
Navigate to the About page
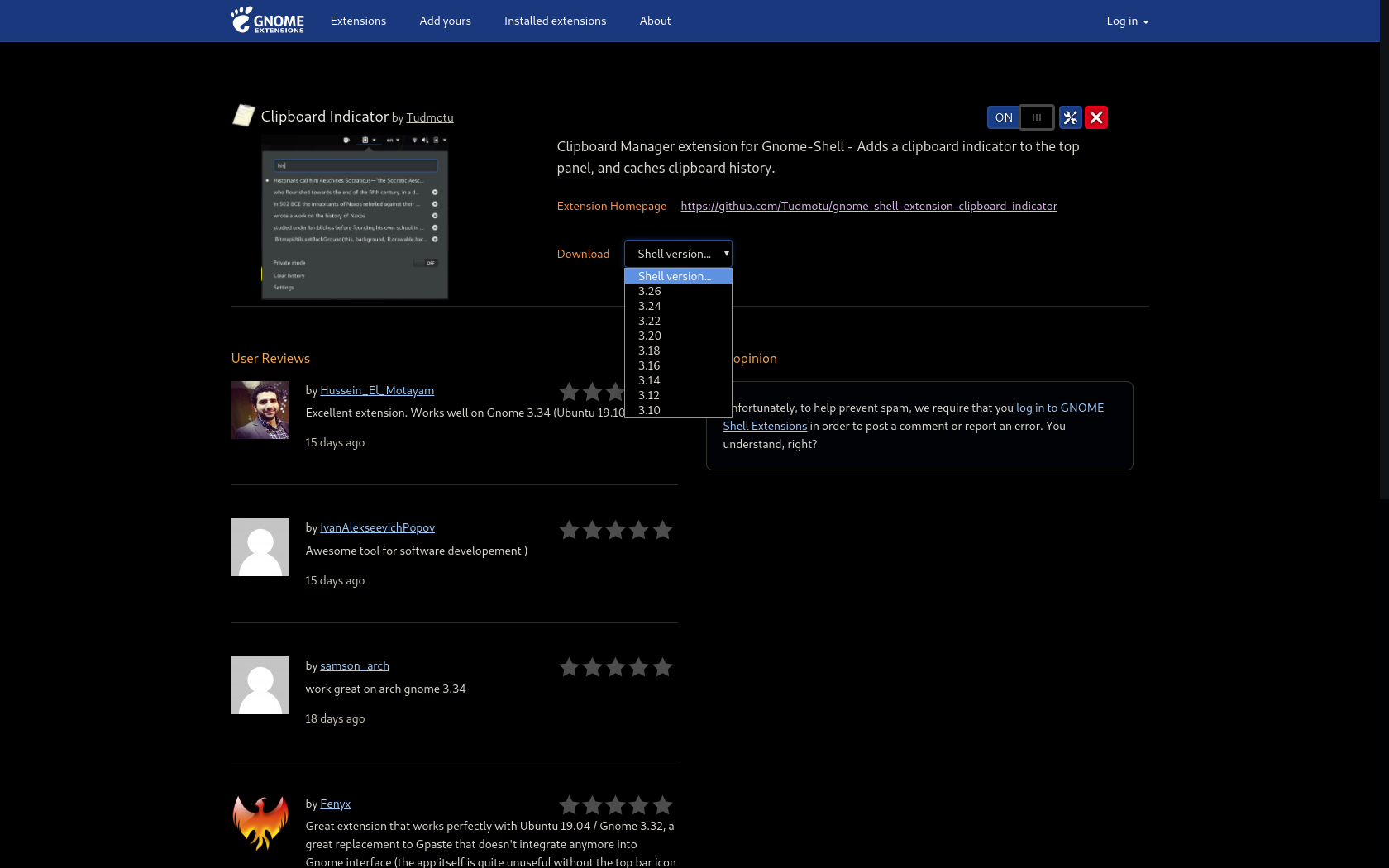click(655, 21)
